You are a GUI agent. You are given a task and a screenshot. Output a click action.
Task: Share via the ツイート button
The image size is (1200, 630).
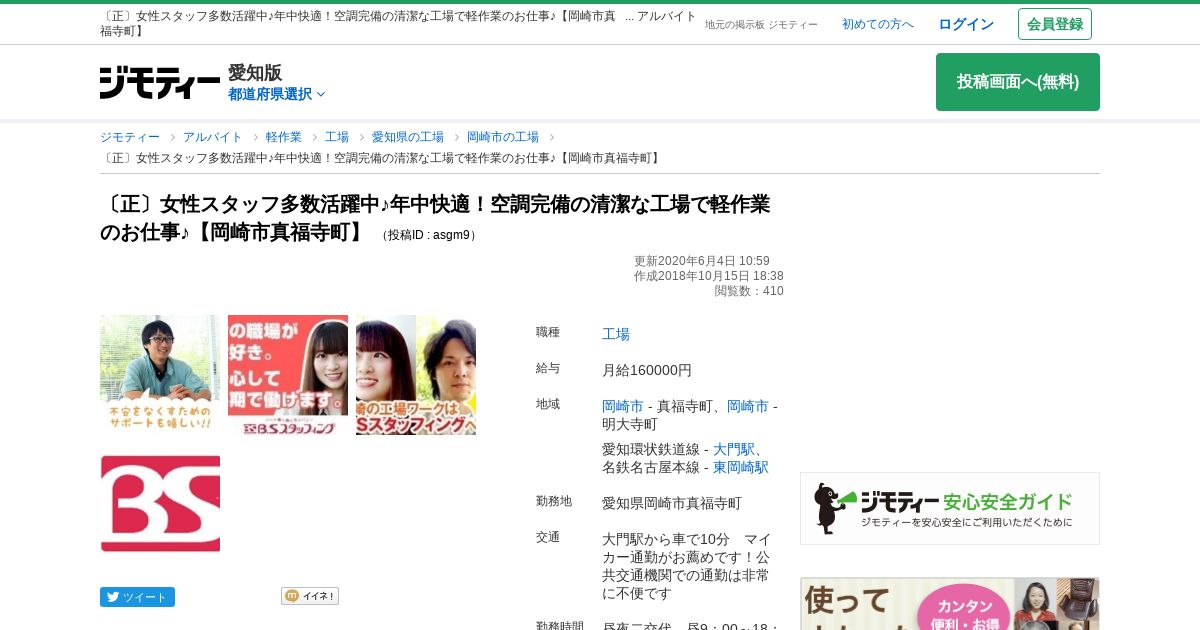click(137, 597)
